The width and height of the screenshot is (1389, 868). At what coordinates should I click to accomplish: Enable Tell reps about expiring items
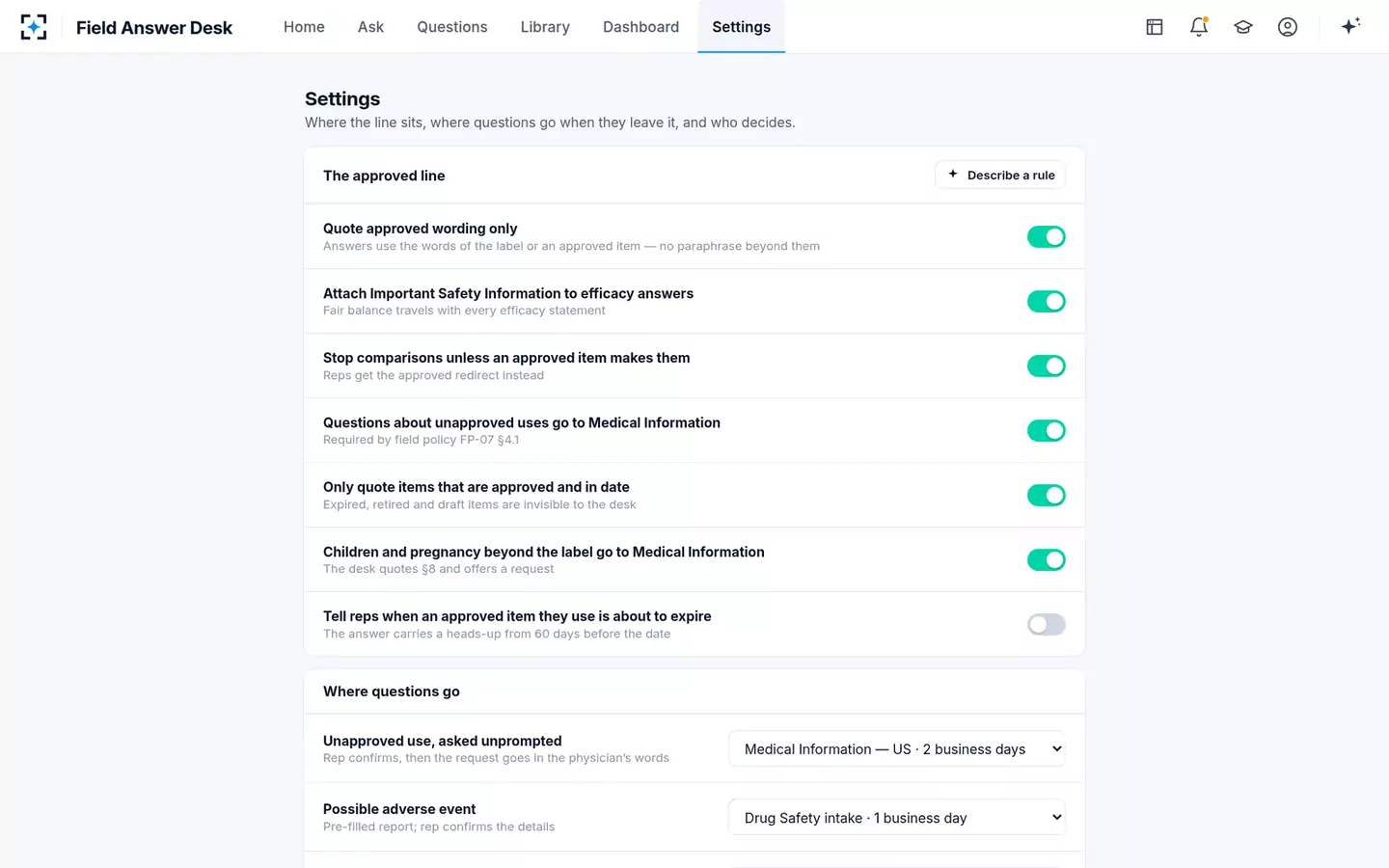pos(1047,625)
